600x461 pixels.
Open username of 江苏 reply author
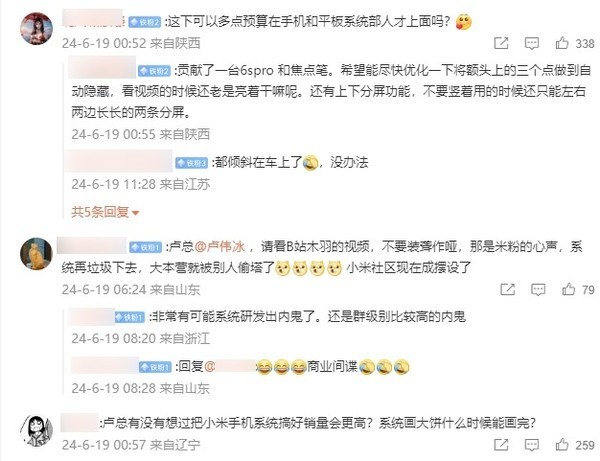[x=119, y=161]
